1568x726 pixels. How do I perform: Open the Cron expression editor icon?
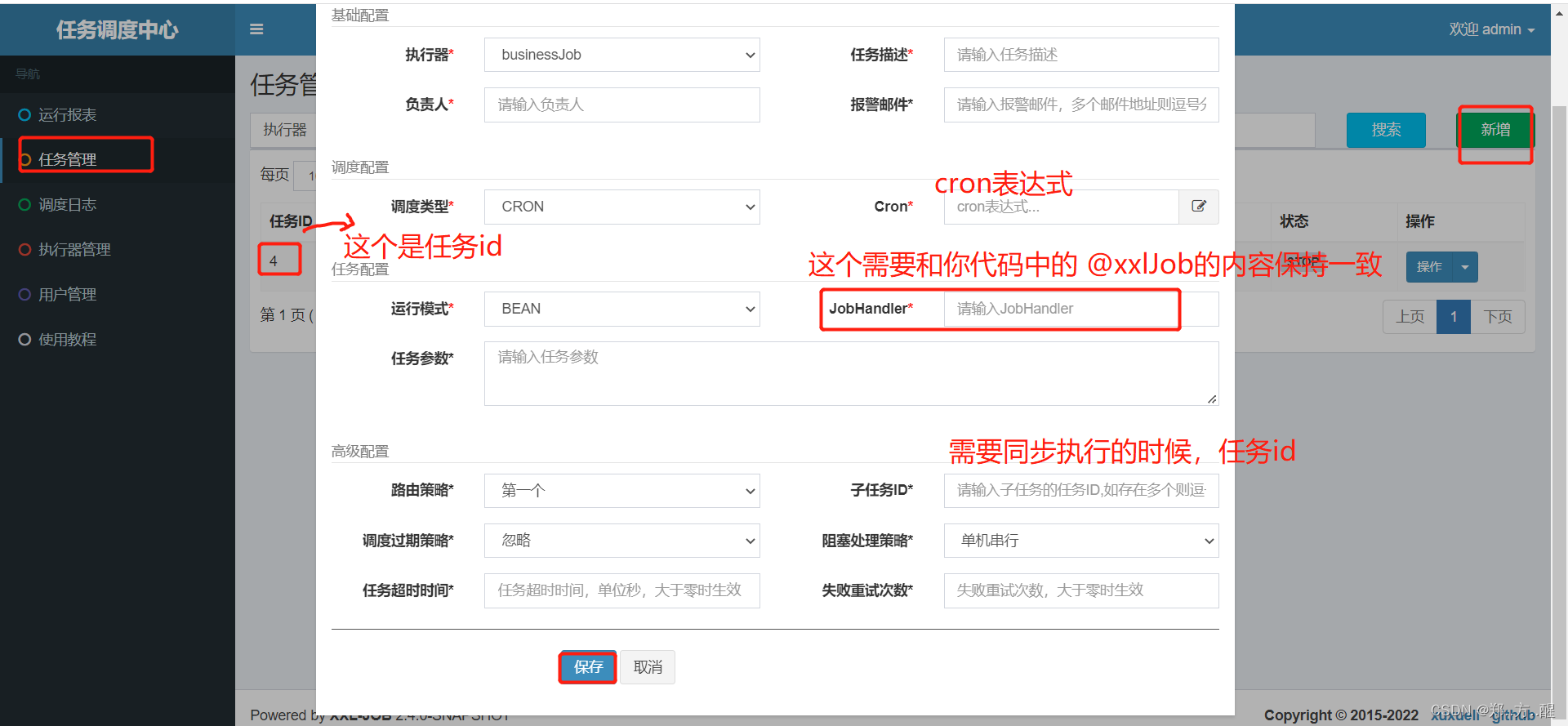click(x=1199, y=207)
